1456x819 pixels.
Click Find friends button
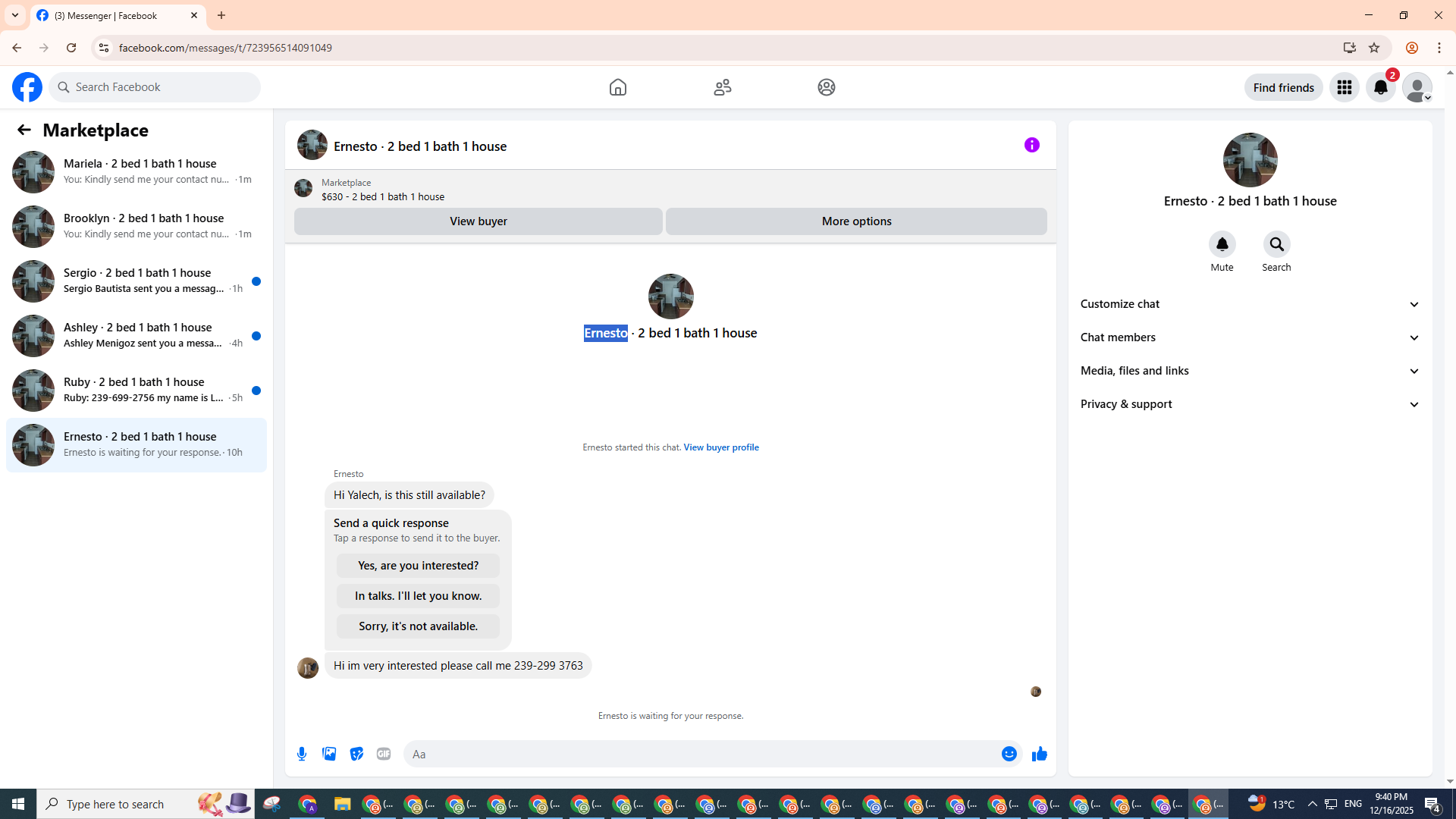1284,87
